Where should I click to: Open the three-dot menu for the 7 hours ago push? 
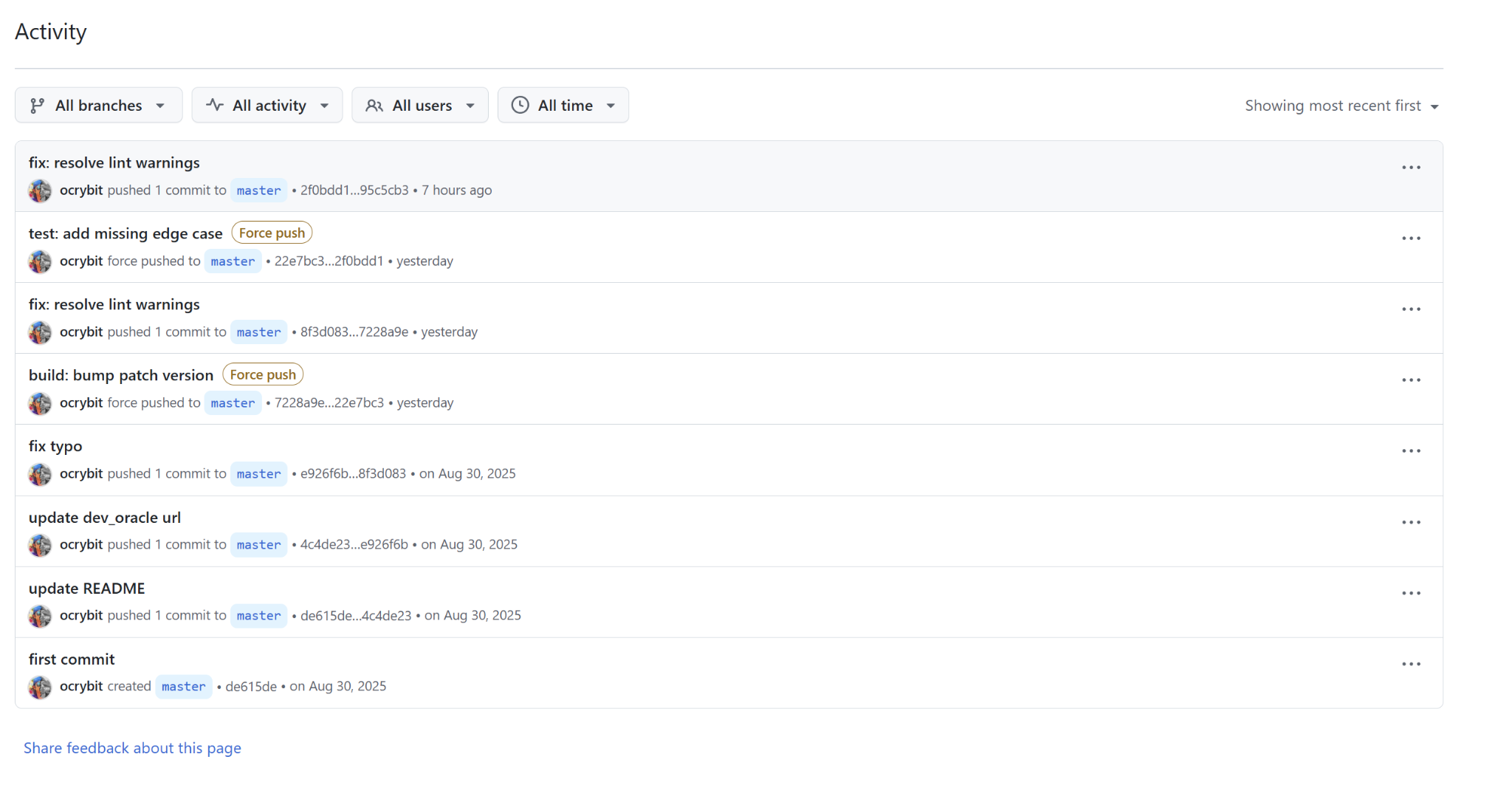(x=1411, y=168)
